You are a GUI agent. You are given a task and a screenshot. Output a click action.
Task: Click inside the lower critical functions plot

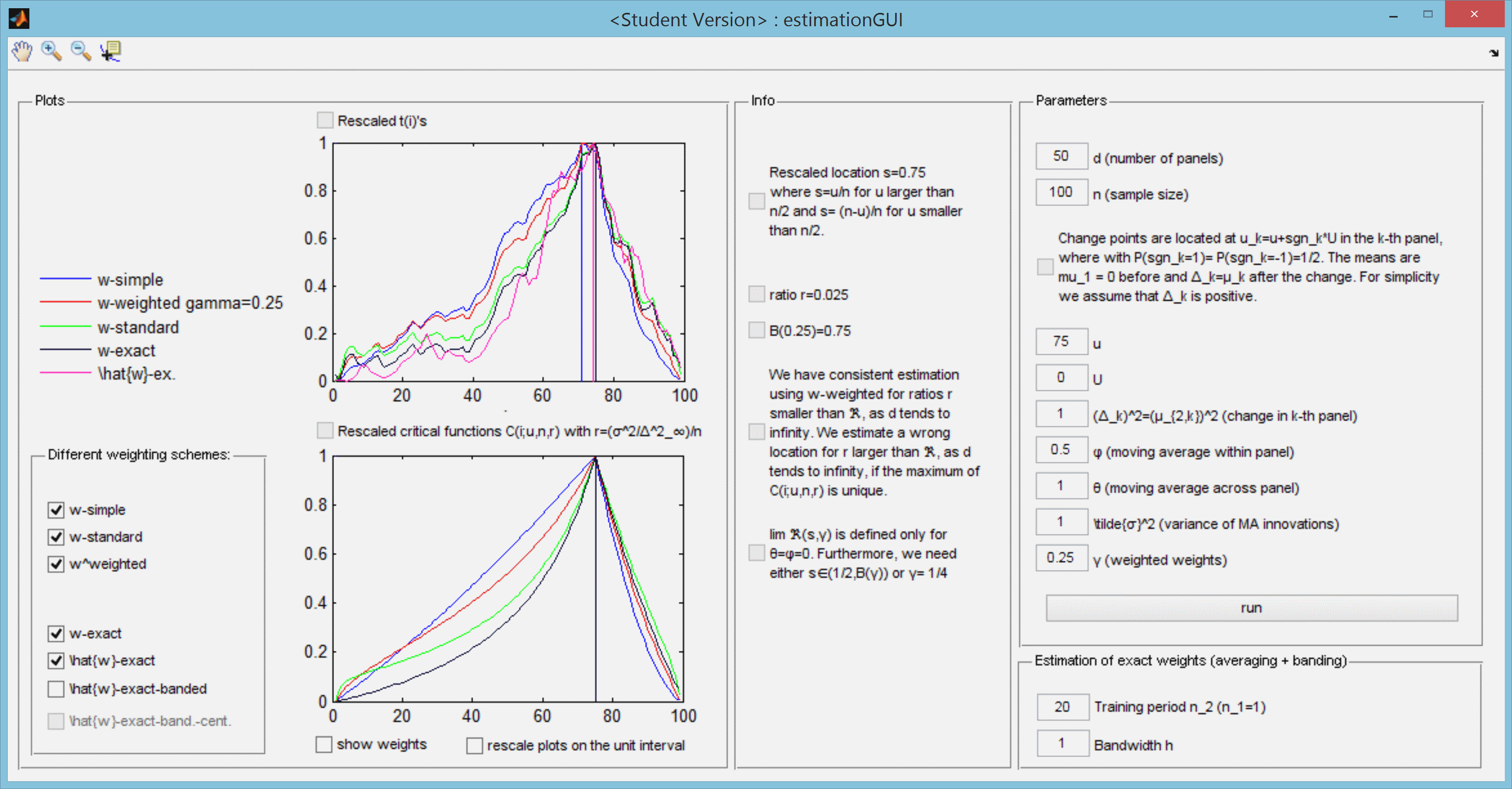tap(508, 578)
